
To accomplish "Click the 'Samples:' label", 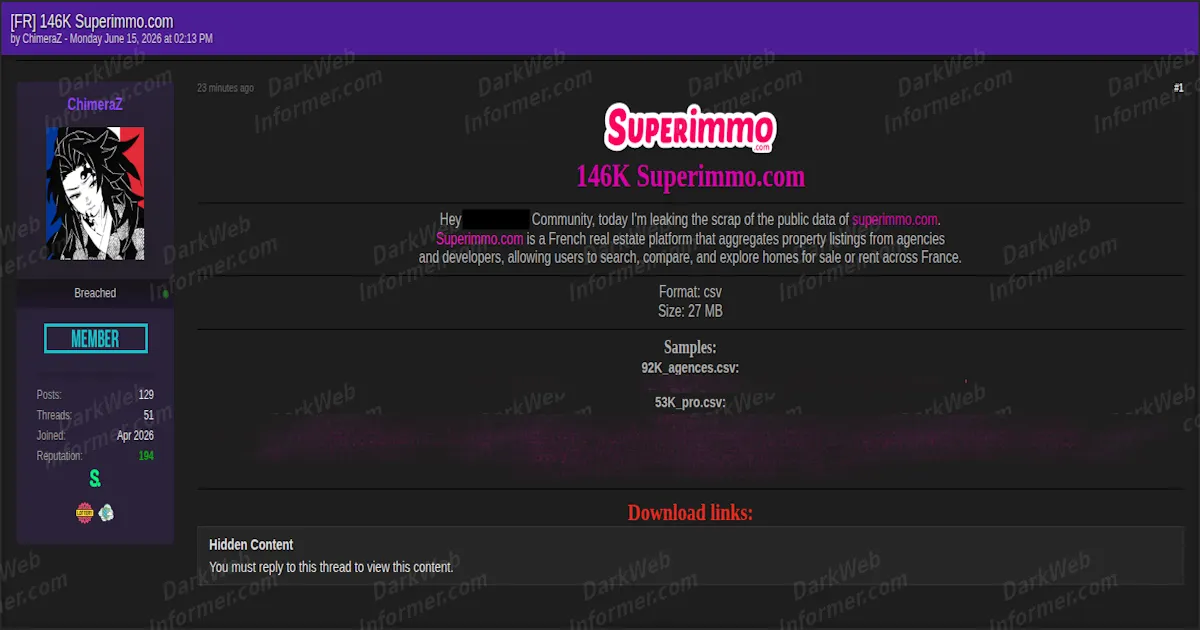I will (x=690, y=348).
